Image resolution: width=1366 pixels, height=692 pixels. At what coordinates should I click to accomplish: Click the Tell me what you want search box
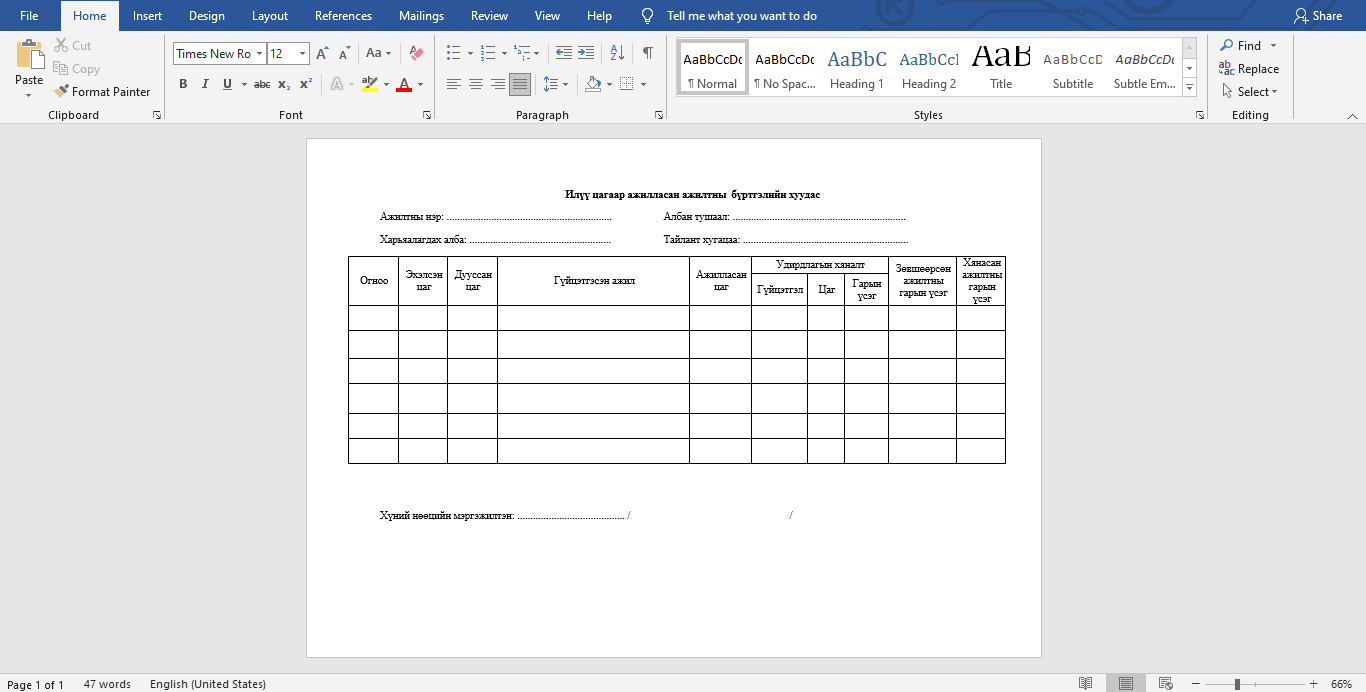coord(741,16)
